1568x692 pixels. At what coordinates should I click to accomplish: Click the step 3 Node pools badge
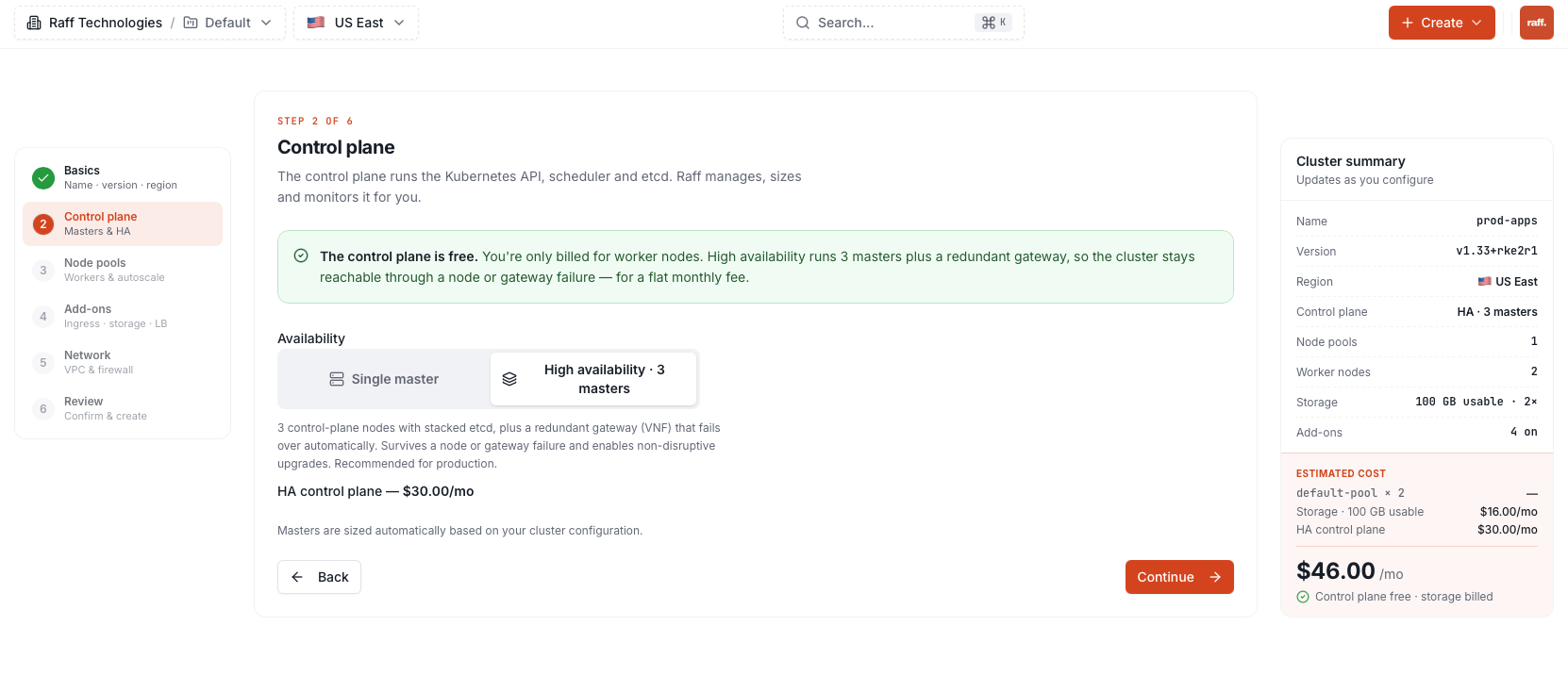click(x=43, y=271)
